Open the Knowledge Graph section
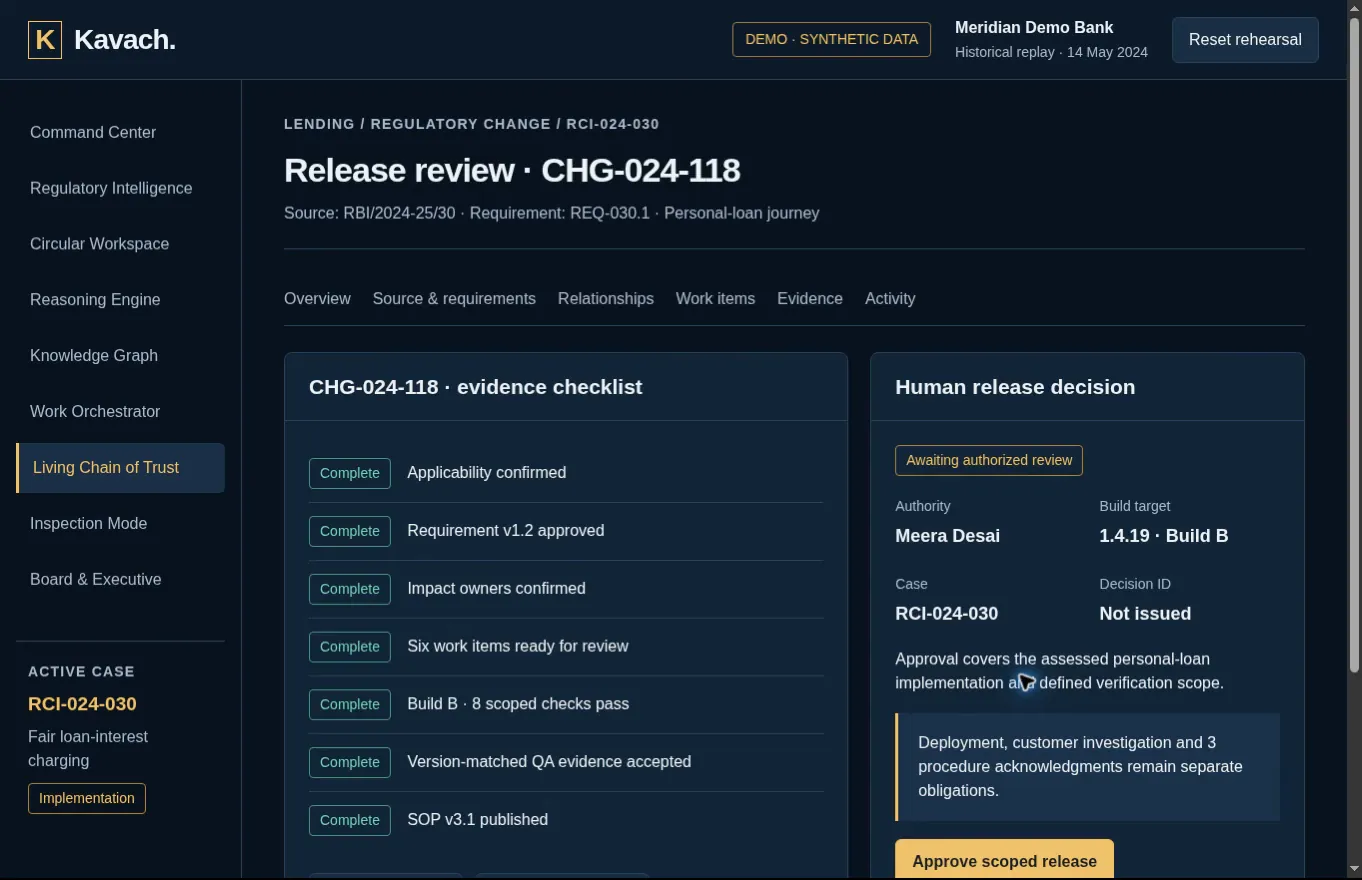Viewport: 1362px width, 880px height. pyautogui.click(x=94, y=356)
